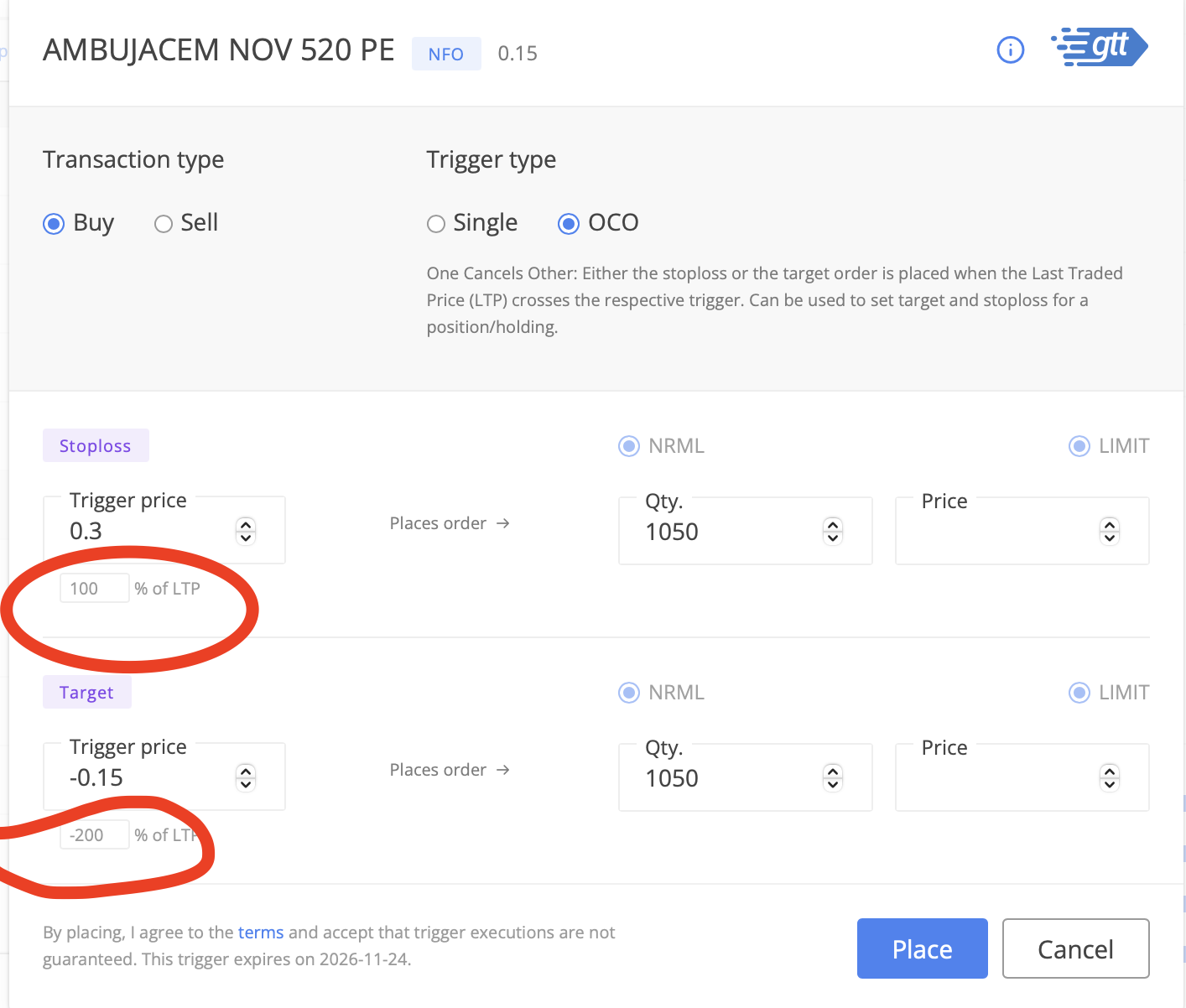Click the Stoploss percent of LTP field
Image resolution: width=1186 pixels, height=1008 pixels.
[x=94, y=589]
